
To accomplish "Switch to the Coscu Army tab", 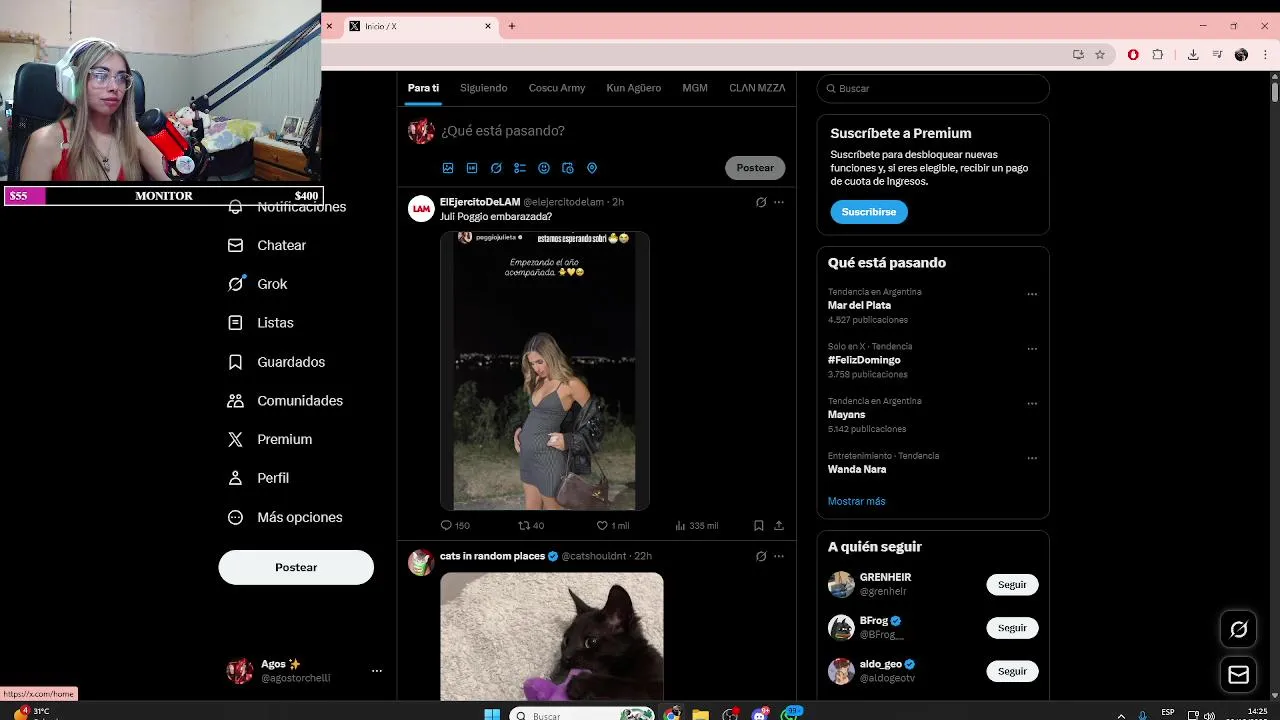I will click(557, 88).
